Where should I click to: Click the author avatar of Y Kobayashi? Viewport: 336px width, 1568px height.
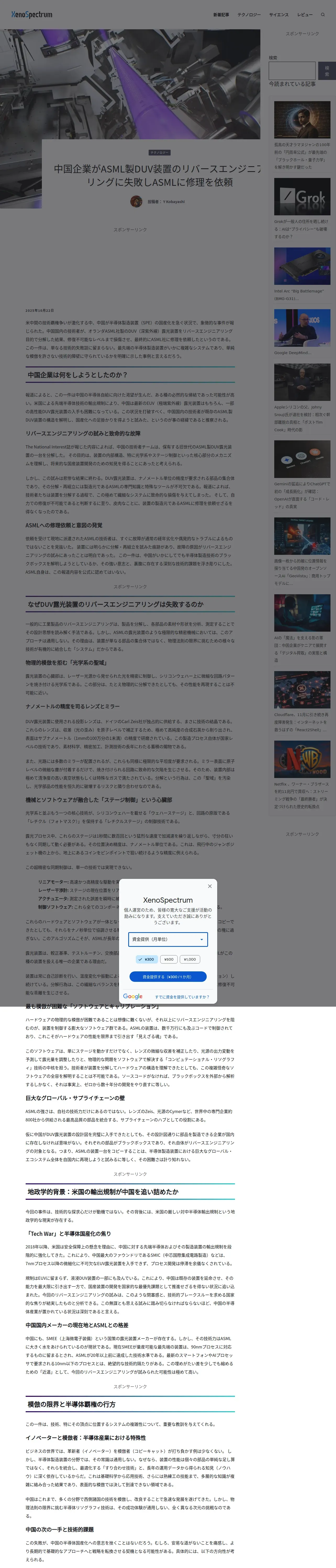pyautogui.click(x=137, y=201)
